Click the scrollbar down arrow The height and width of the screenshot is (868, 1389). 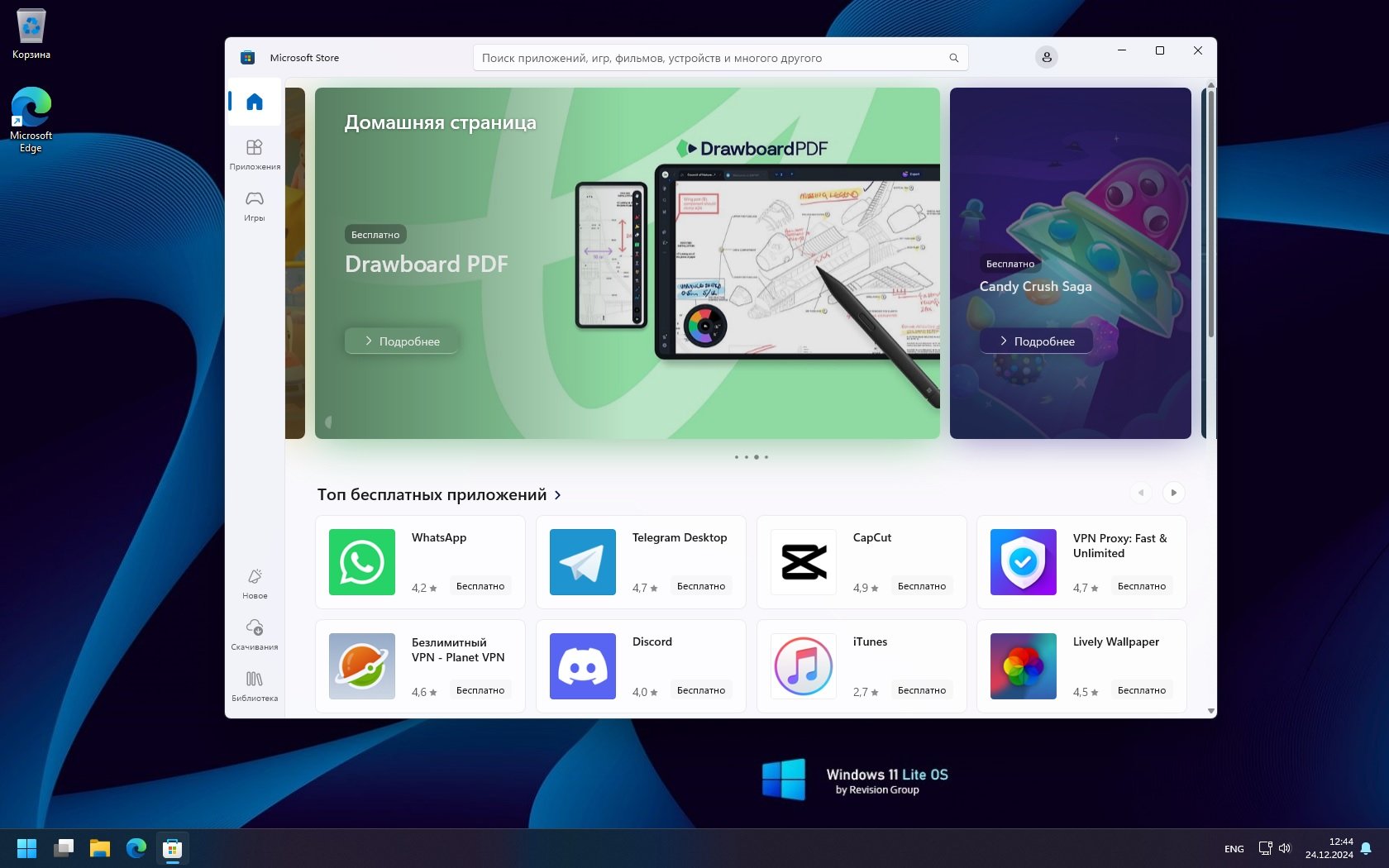coord(1211,711)
